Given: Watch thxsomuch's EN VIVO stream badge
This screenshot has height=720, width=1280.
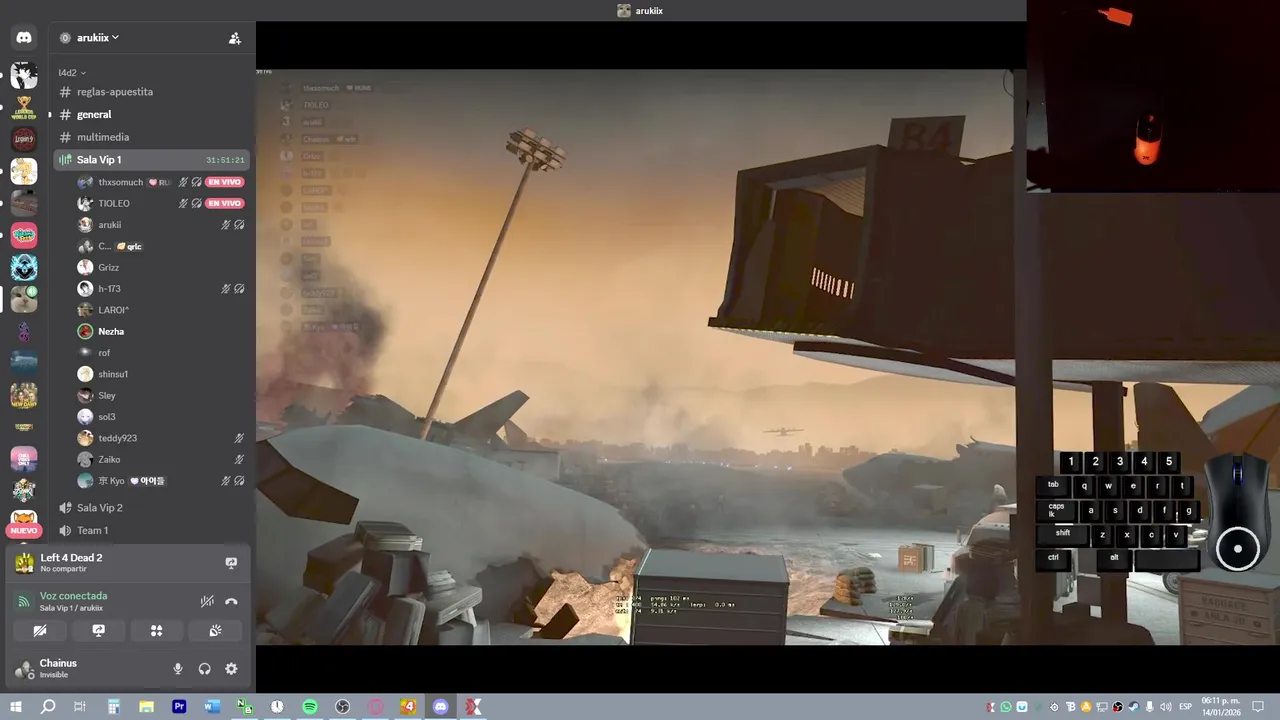Looking at the screenshot, I should (x=225, y=182).
